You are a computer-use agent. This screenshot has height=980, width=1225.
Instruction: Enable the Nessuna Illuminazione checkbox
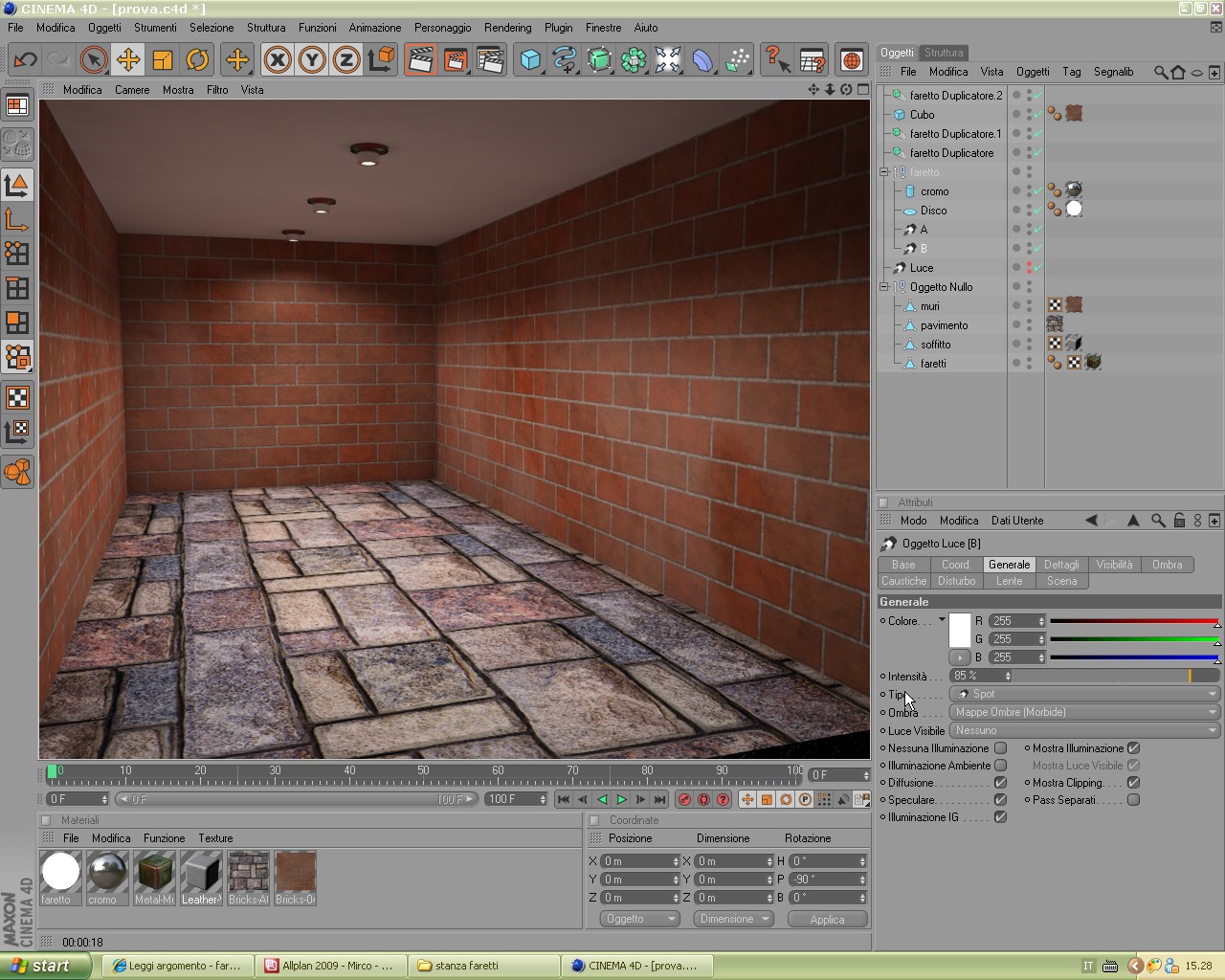[x=1000, y=748]
